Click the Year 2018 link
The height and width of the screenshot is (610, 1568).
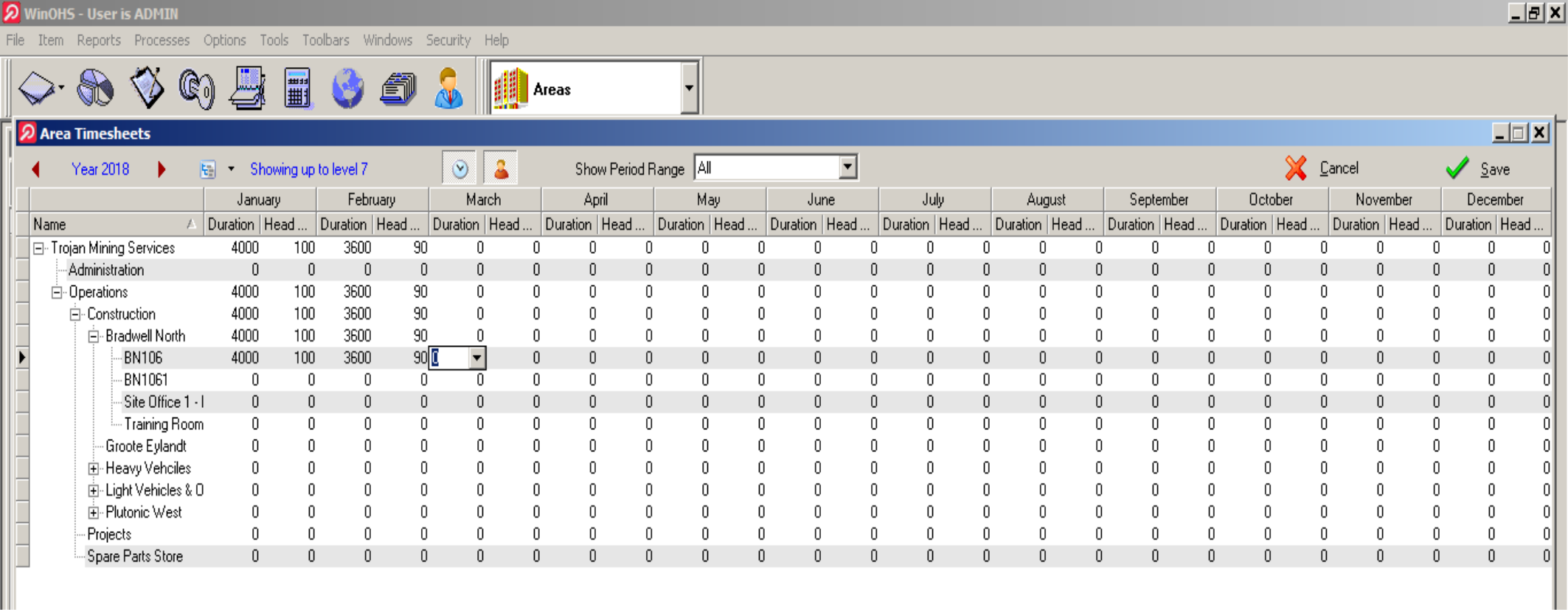pos(100,169)
